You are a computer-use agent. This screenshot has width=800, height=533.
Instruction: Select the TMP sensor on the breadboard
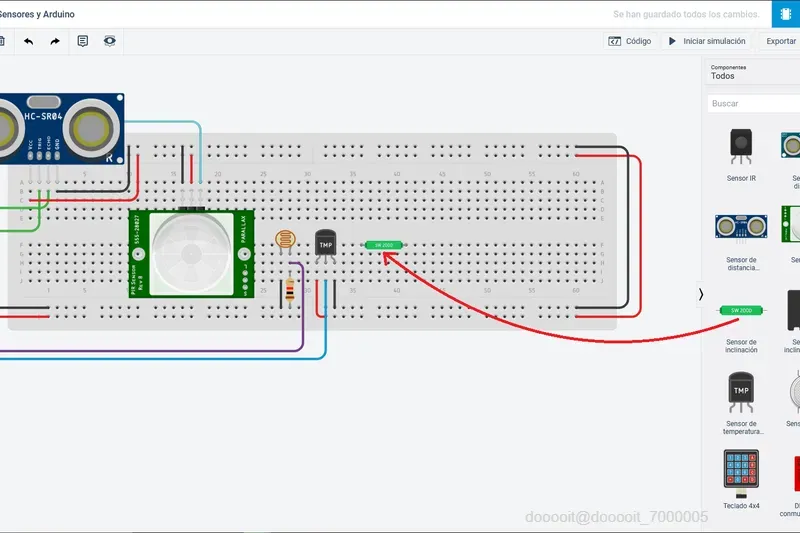click(325, 246)
